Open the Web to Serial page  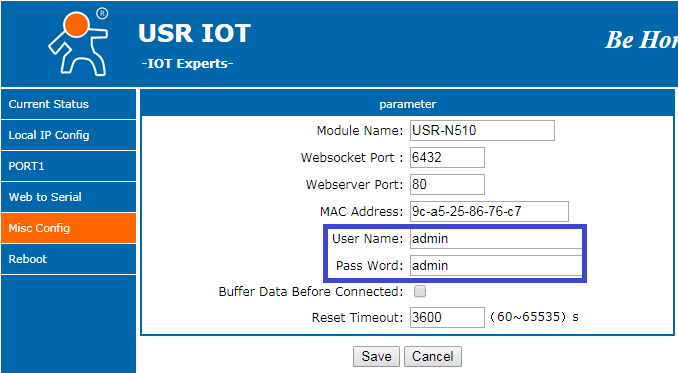(68, 197)
